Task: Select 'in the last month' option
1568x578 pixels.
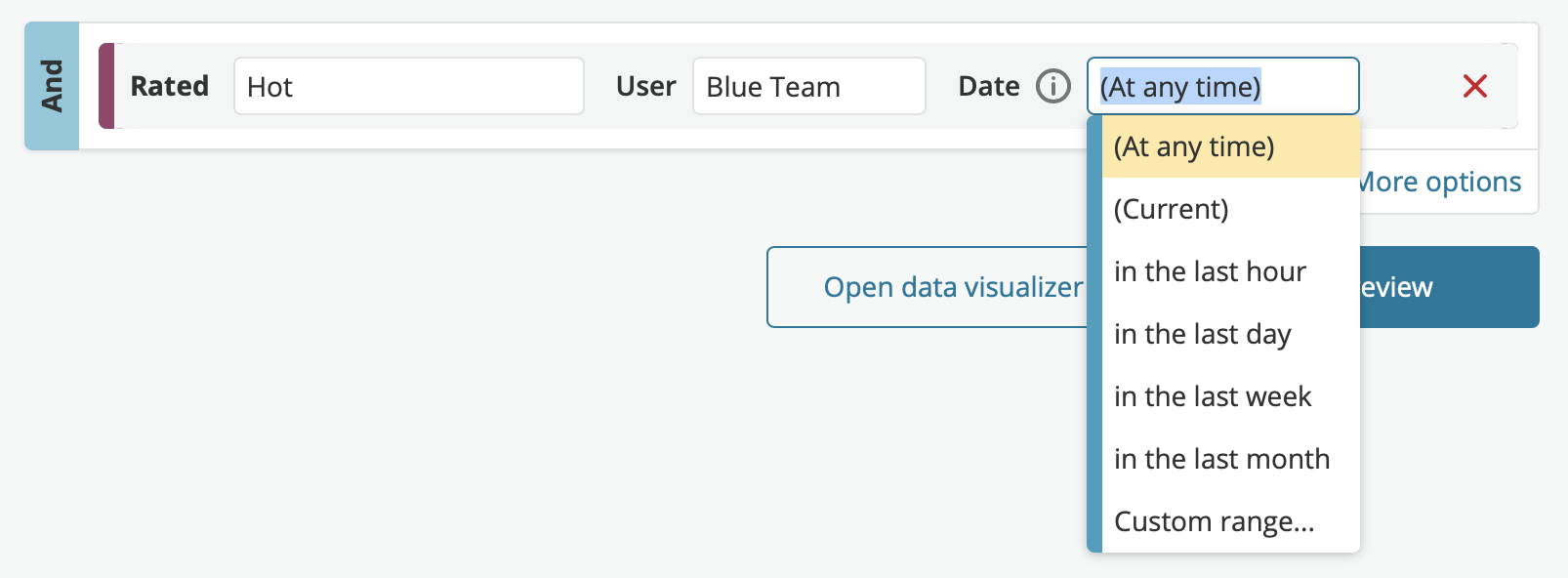Action: 1230,459
